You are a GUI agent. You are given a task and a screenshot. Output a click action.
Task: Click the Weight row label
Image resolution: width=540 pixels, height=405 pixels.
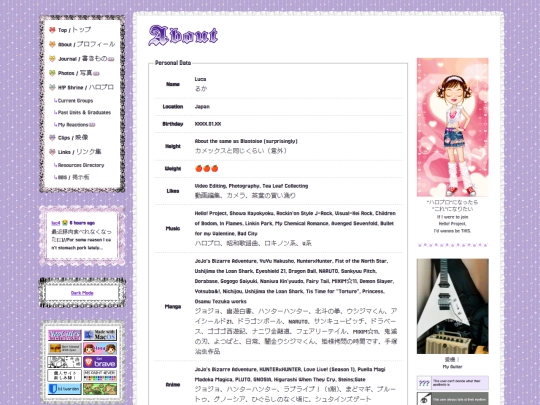[x=173, y=169]
